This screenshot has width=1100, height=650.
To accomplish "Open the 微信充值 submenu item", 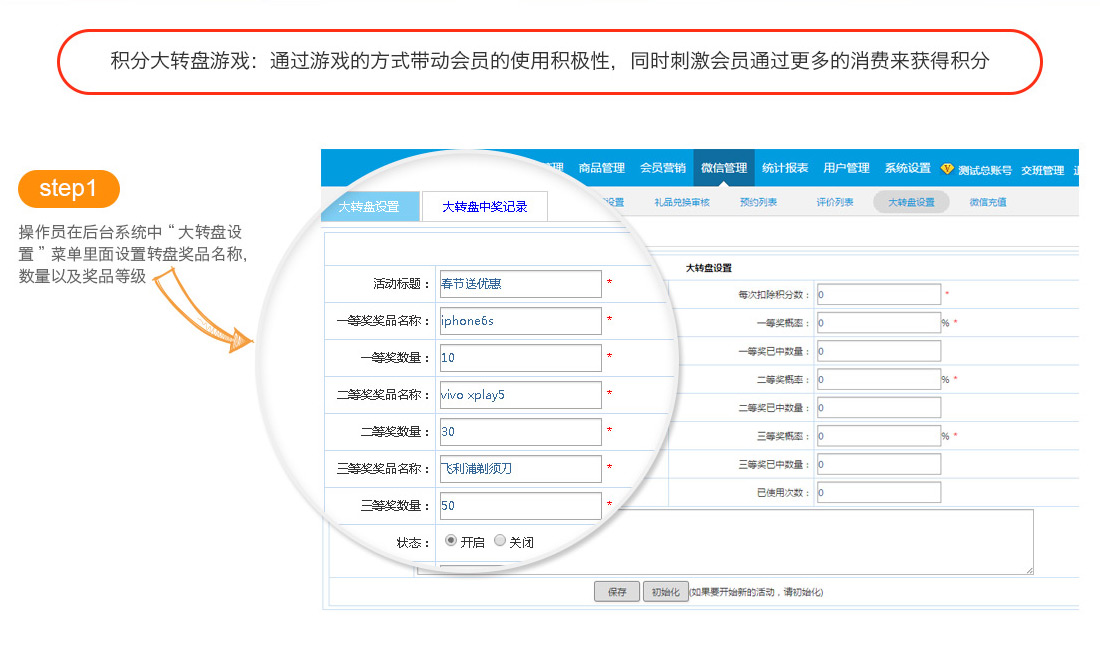I will 987,202.
